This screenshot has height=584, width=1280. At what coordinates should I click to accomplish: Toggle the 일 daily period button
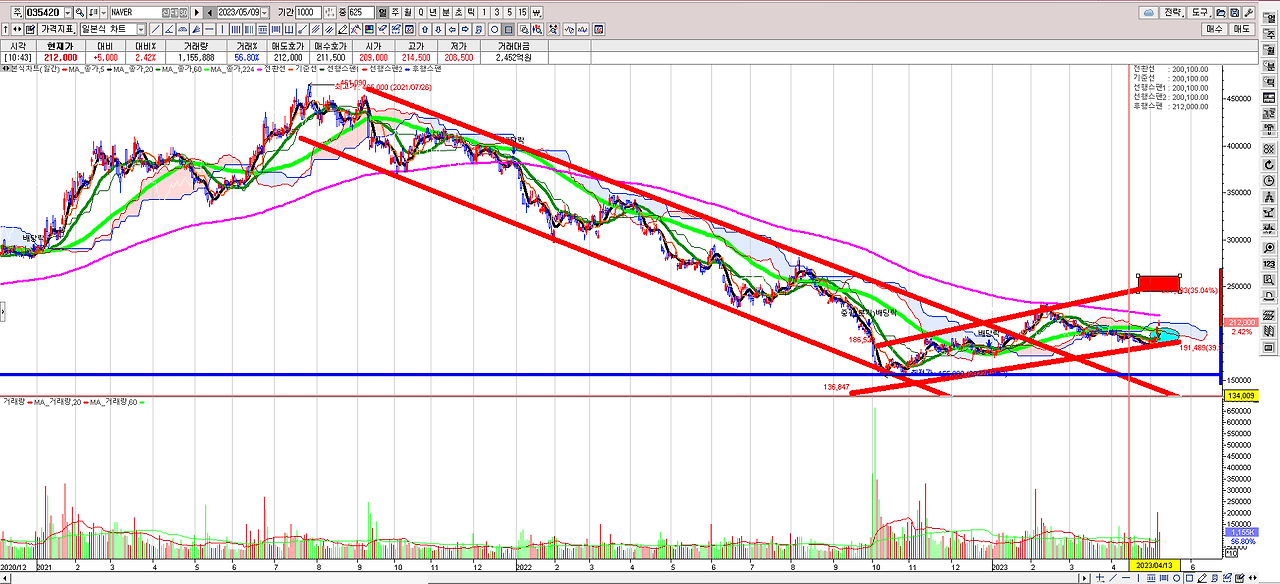[x=382, y=12]
